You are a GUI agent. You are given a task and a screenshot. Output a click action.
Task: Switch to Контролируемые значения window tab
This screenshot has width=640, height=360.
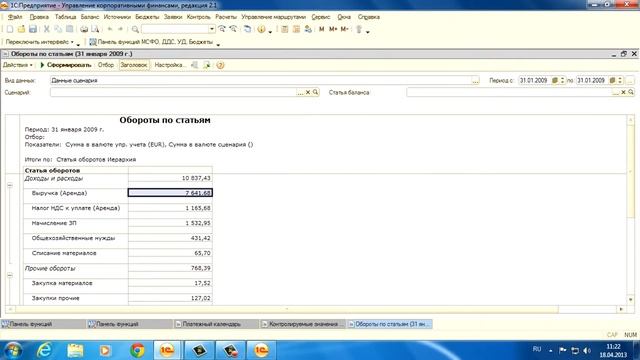(x=303, y=324)
